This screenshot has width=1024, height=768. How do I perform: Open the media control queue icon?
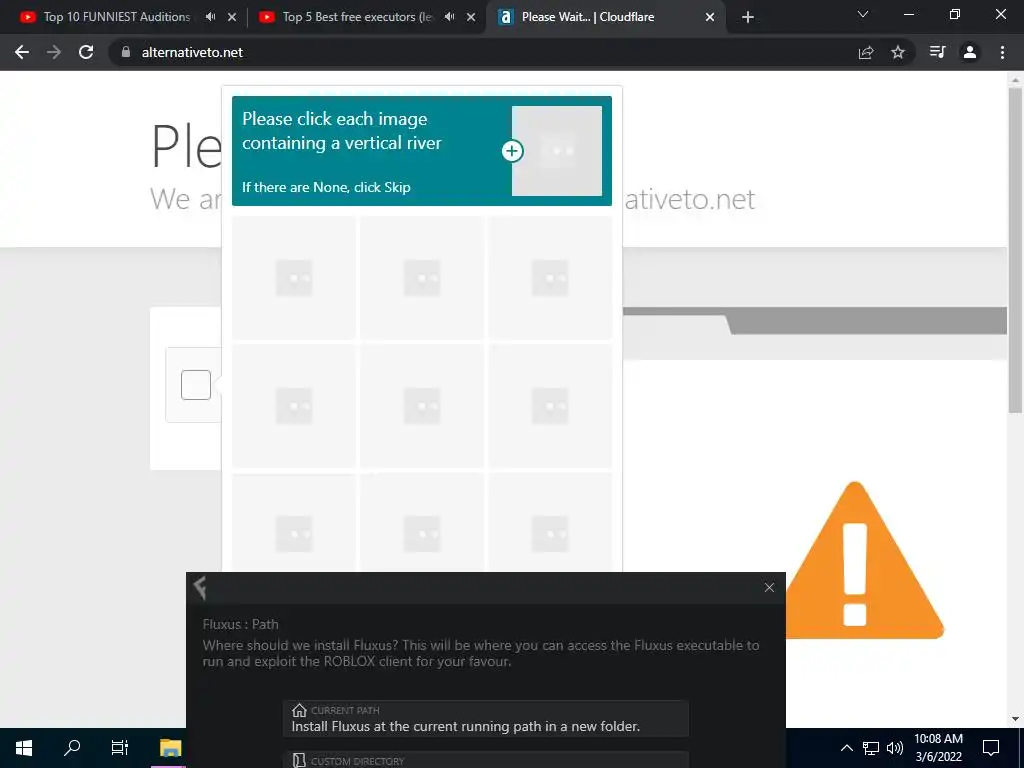(937, 52)
